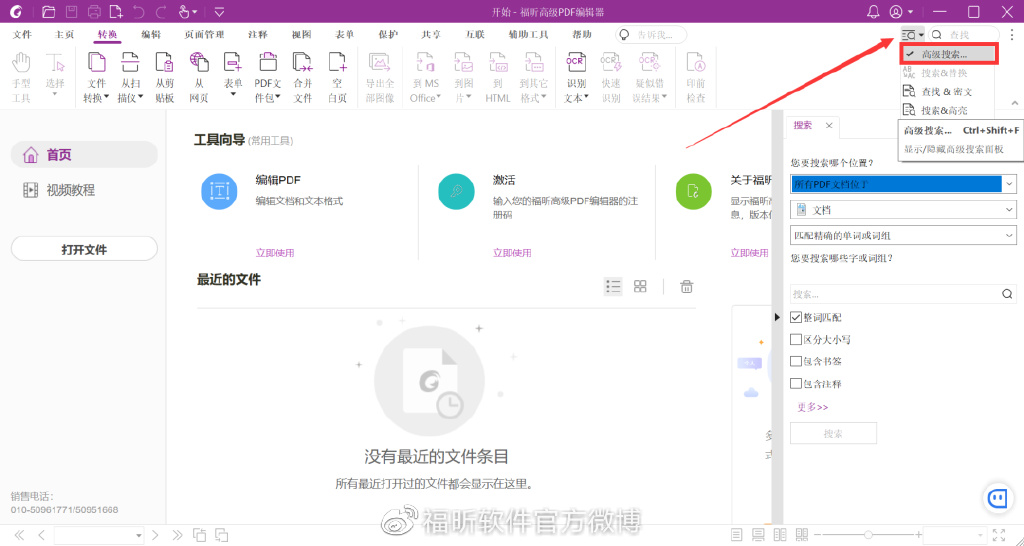Switch to the Page Management (页面管理) tab

[204, 35]
